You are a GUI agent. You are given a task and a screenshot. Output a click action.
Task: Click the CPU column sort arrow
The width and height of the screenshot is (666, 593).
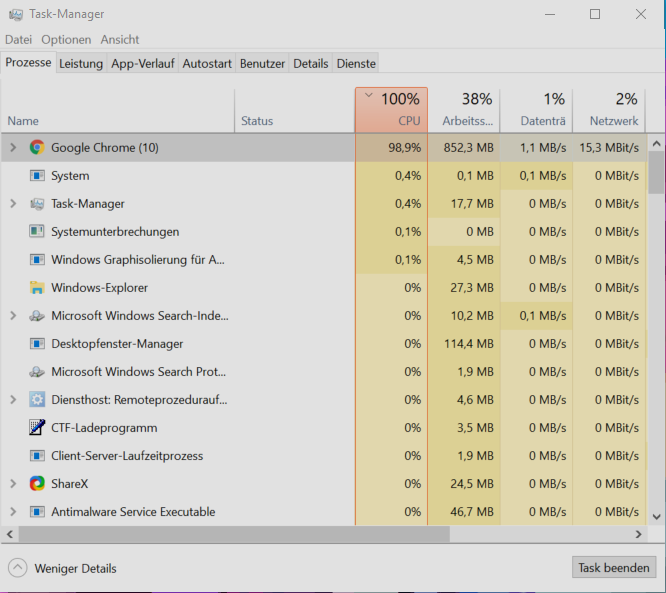point(369,95)
